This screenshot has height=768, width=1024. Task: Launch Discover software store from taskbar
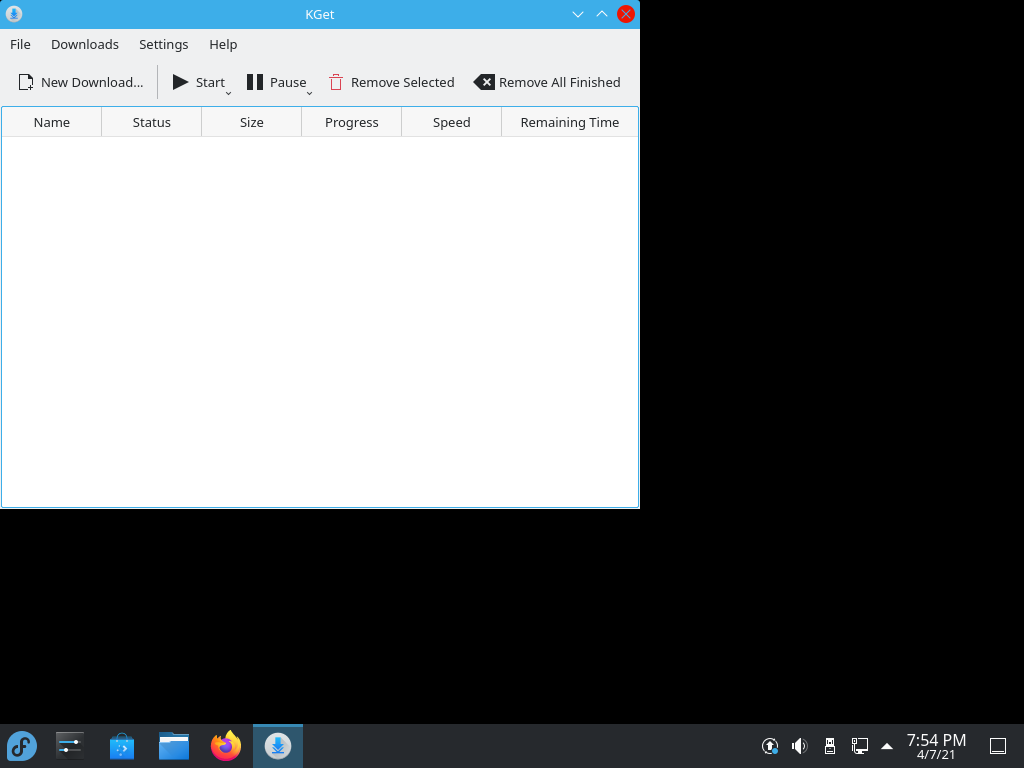click(x=122, y=746)
